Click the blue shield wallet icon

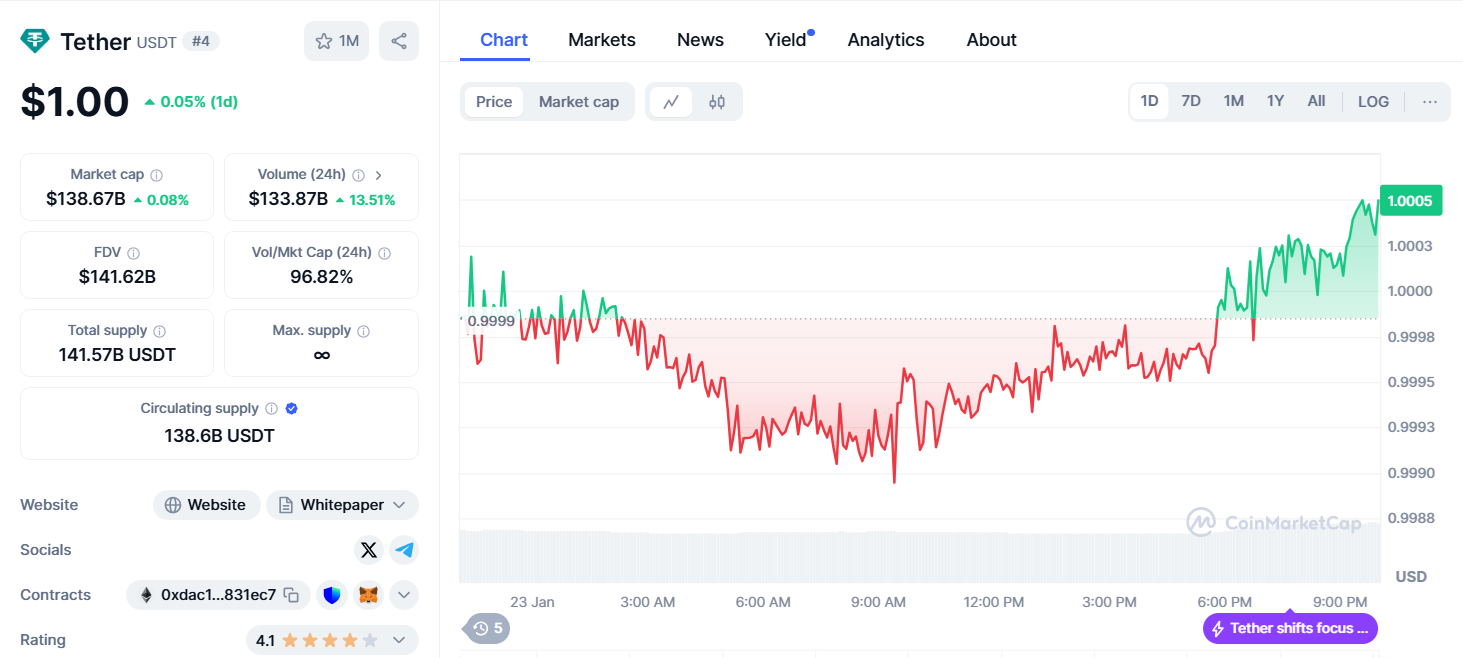(x=332, y=595)
